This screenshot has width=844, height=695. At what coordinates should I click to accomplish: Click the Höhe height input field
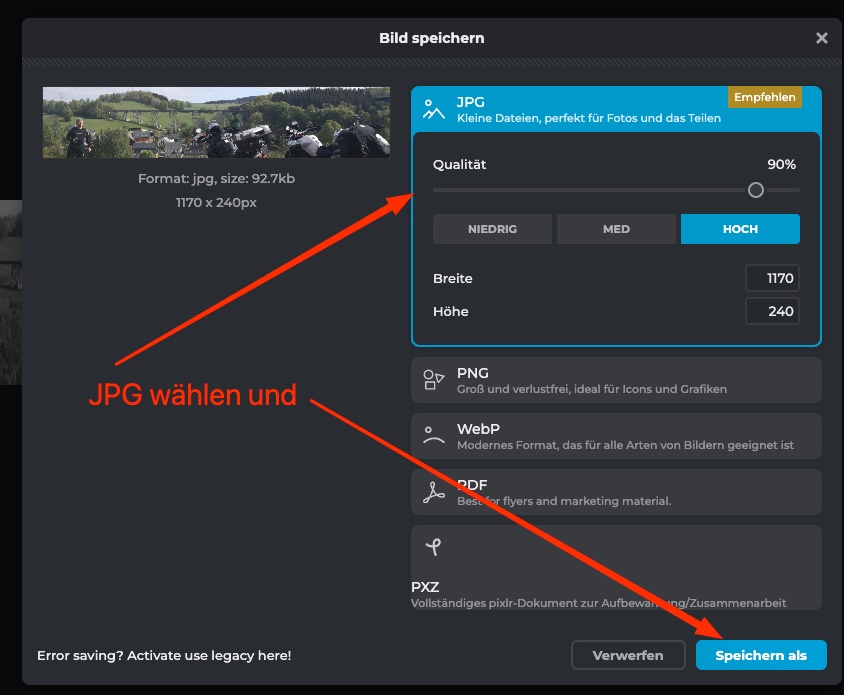click(772, 311)
